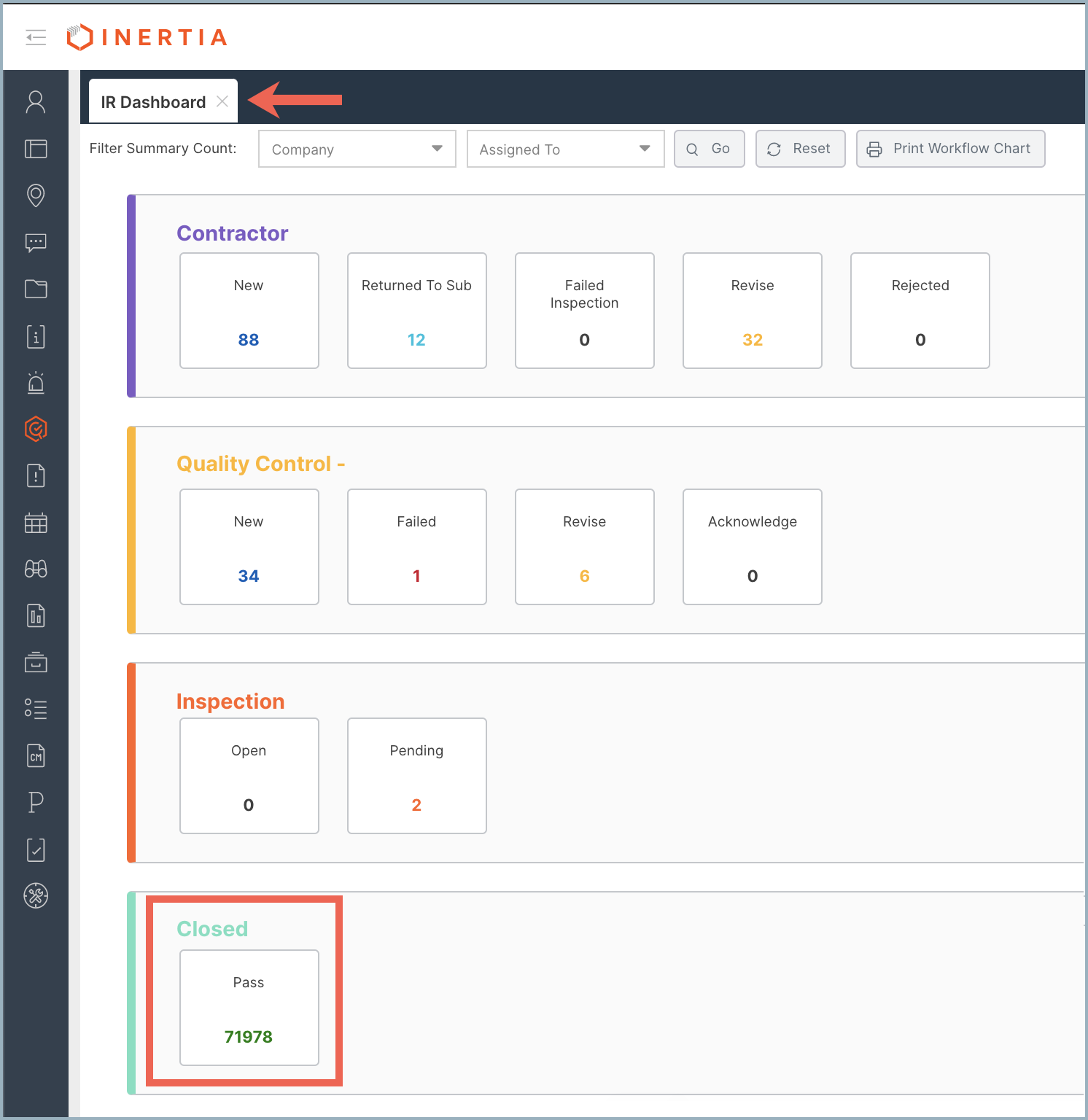Open the calendar grid icon in the sidebar

click(36, 523)
